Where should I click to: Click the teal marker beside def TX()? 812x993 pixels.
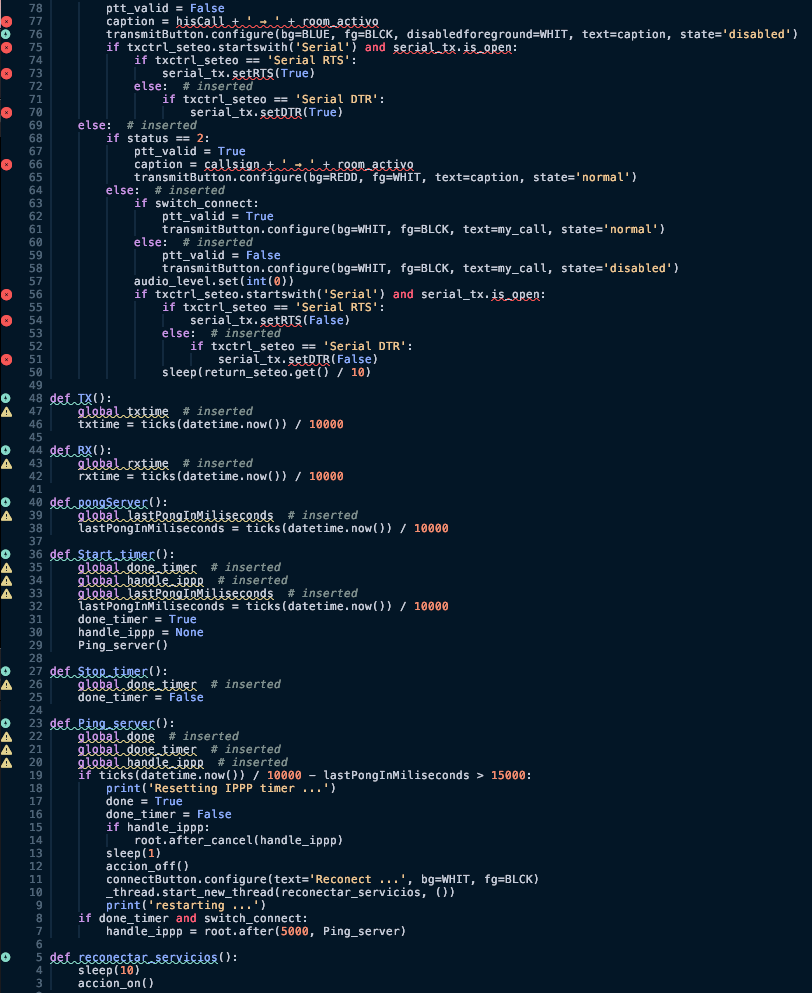pyautogui.click(x=6, y=398)
